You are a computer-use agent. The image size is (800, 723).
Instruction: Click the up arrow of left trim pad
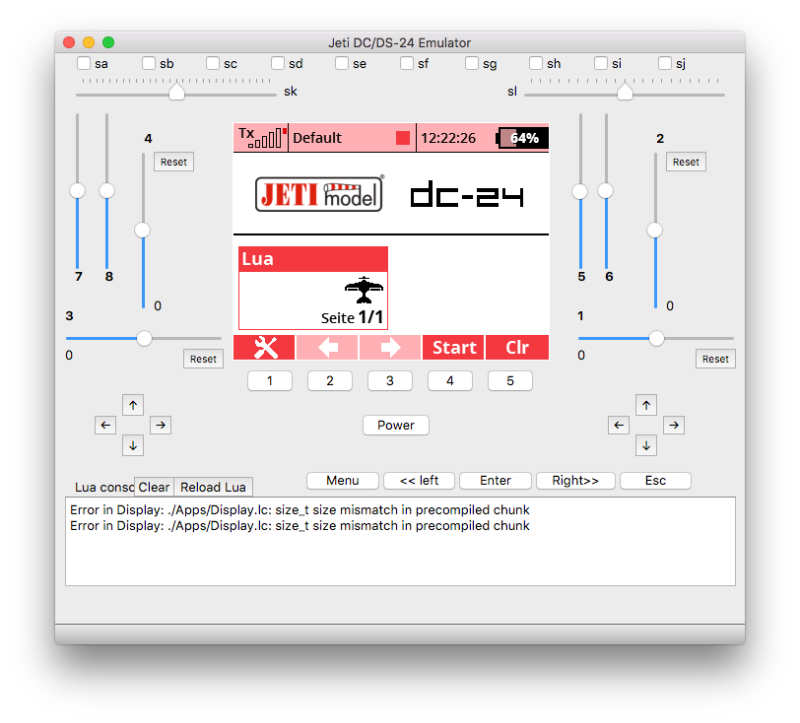point(133,405)
